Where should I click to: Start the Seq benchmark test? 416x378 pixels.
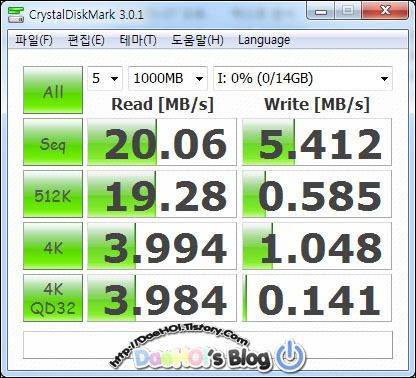(53, 142)
